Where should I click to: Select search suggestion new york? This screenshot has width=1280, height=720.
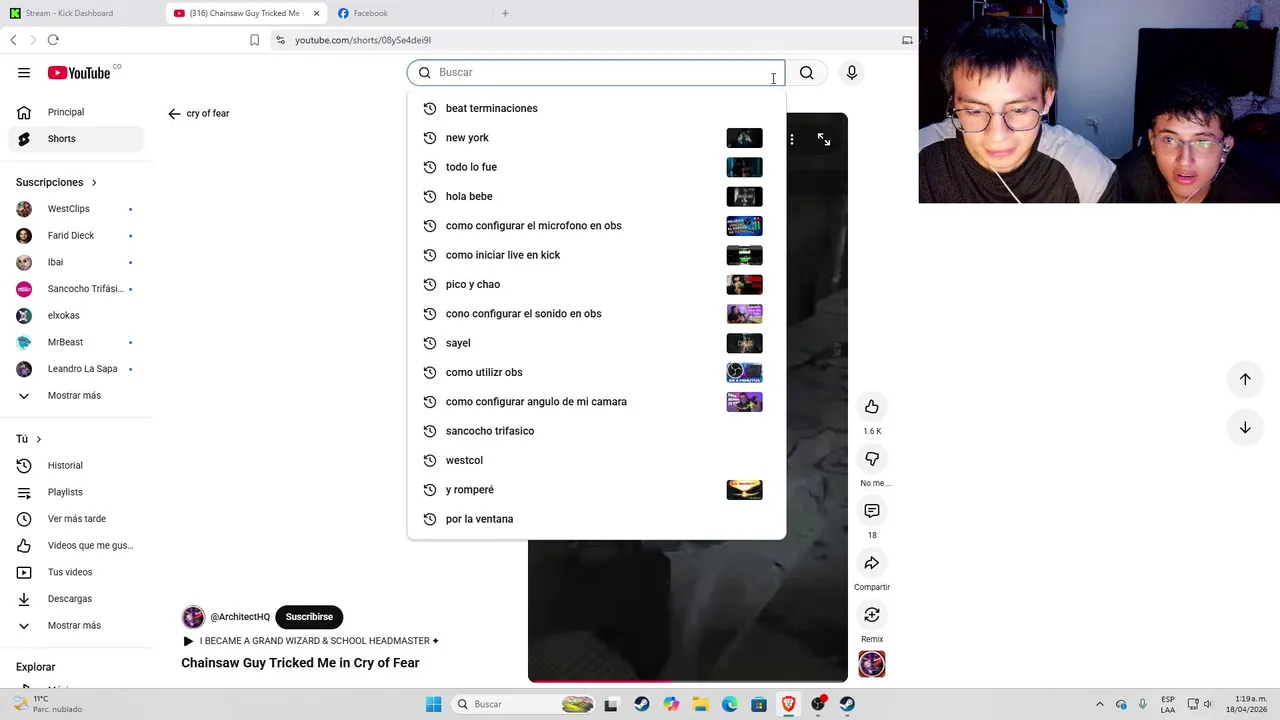click(596, 138)
